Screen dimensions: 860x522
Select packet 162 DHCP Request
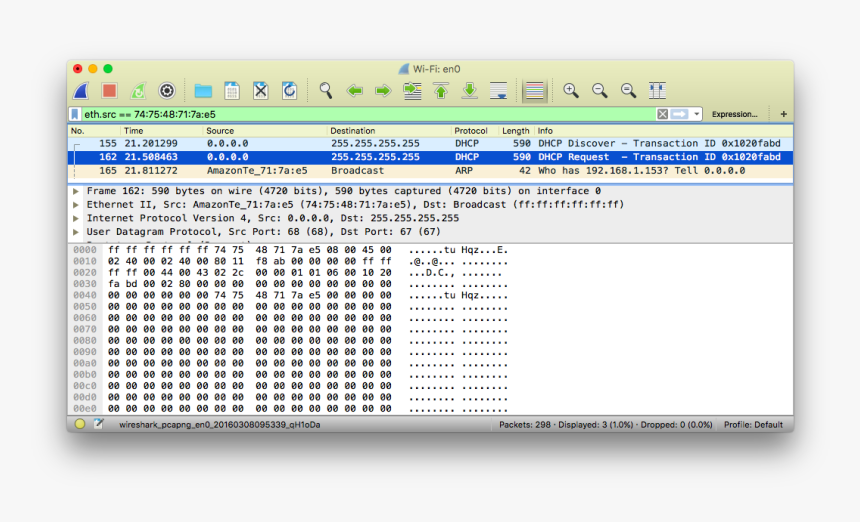pos(430,157)
